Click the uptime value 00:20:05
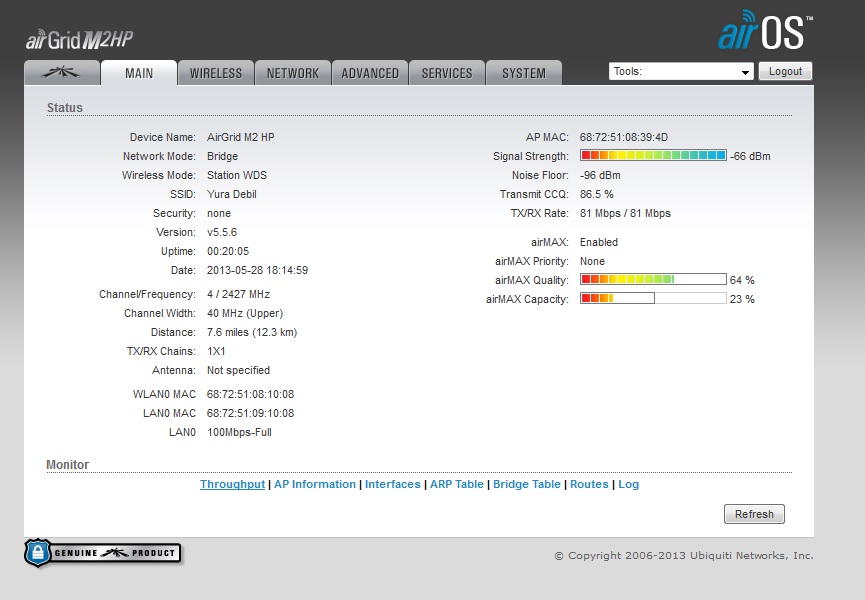Screen dimensions: 865x600 [228, 251]
